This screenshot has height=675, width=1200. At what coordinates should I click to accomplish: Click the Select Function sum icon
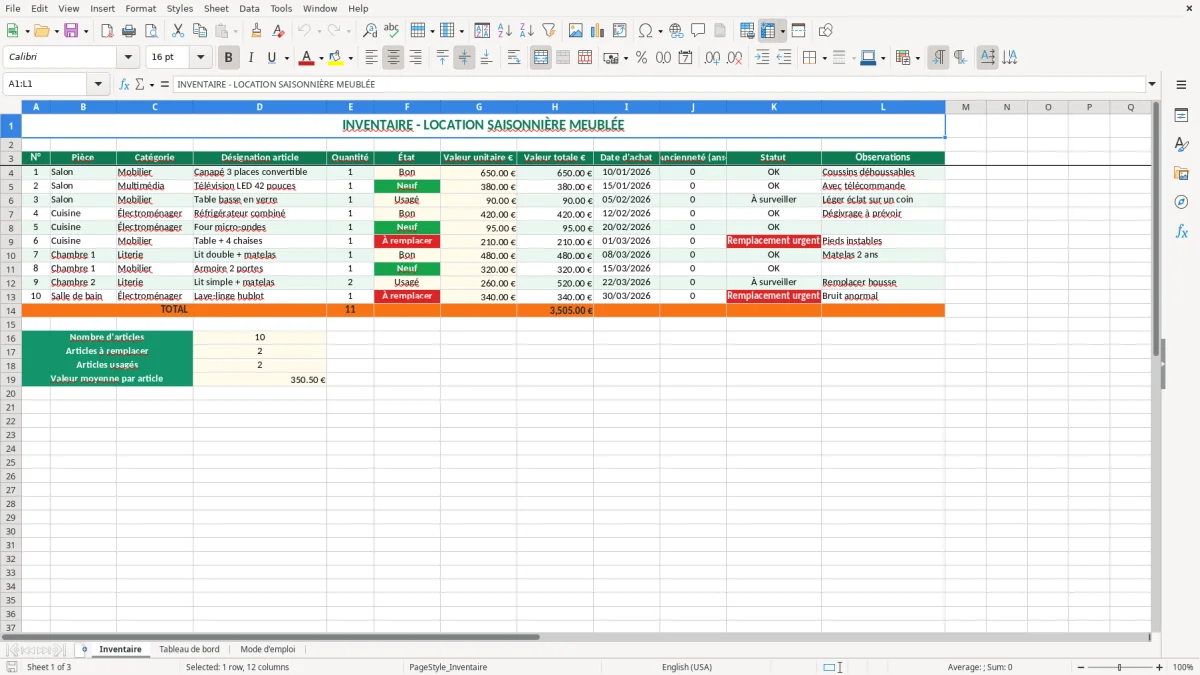pos(141,84)
